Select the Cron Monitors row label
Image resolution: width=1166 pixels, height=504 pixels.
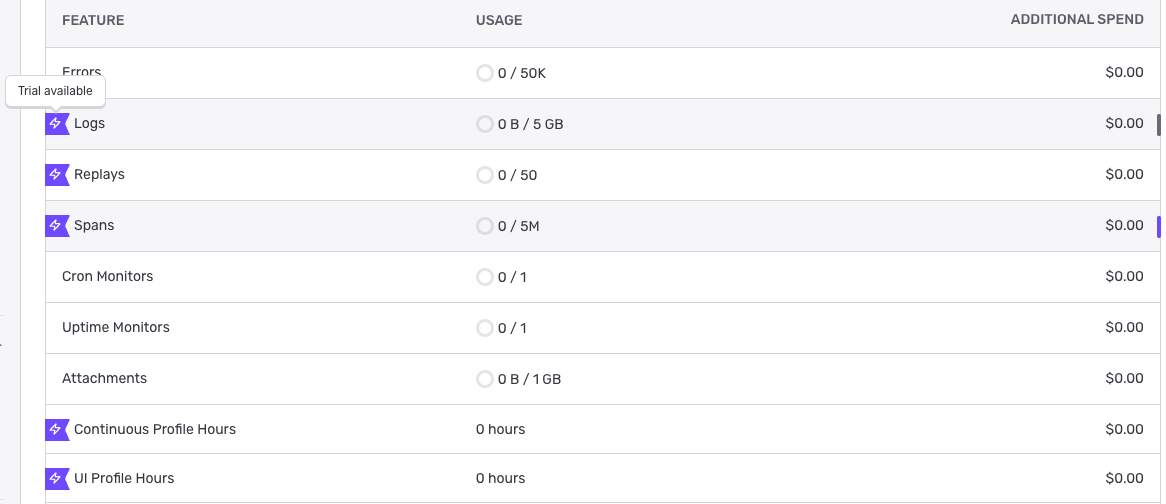(107, 277)
